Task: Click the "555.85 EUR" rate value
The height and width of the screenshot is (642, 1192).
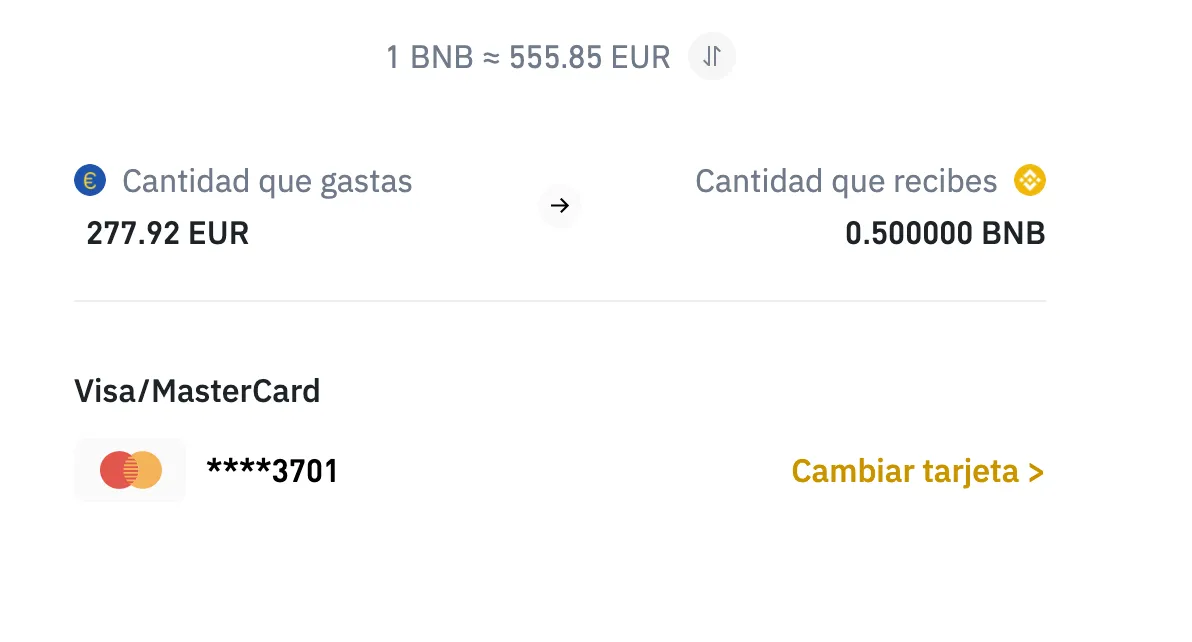Action: pyautogui.click(x=589, y=58)
